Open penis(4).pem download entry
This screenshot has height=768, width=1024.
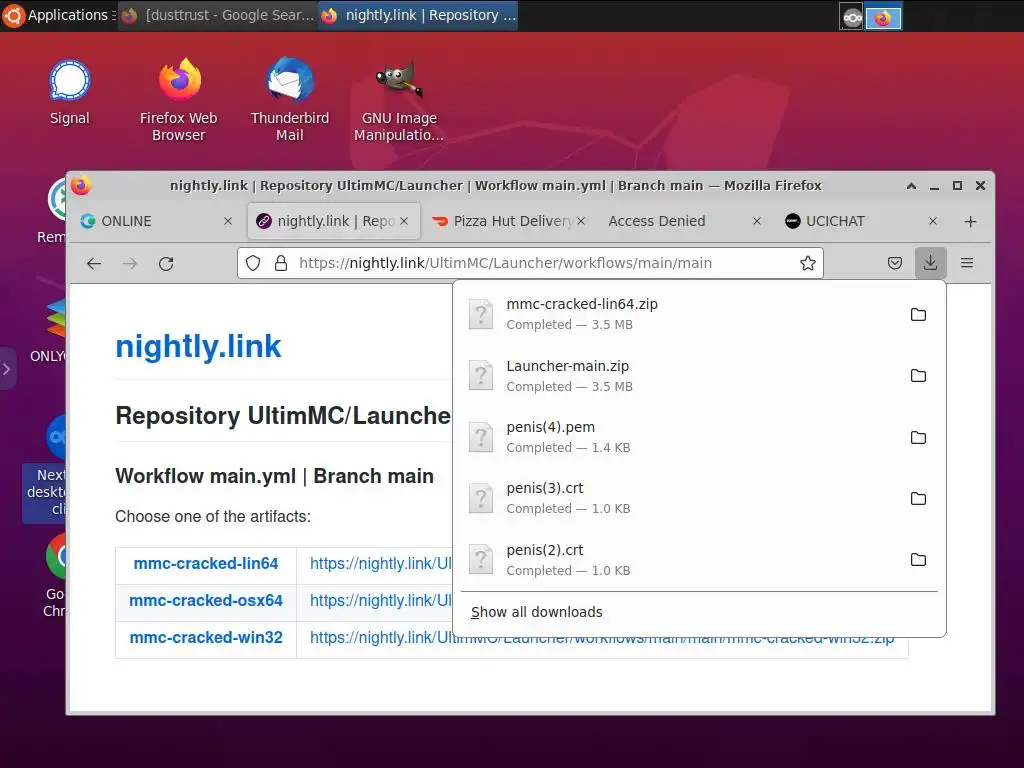[679, 437]
